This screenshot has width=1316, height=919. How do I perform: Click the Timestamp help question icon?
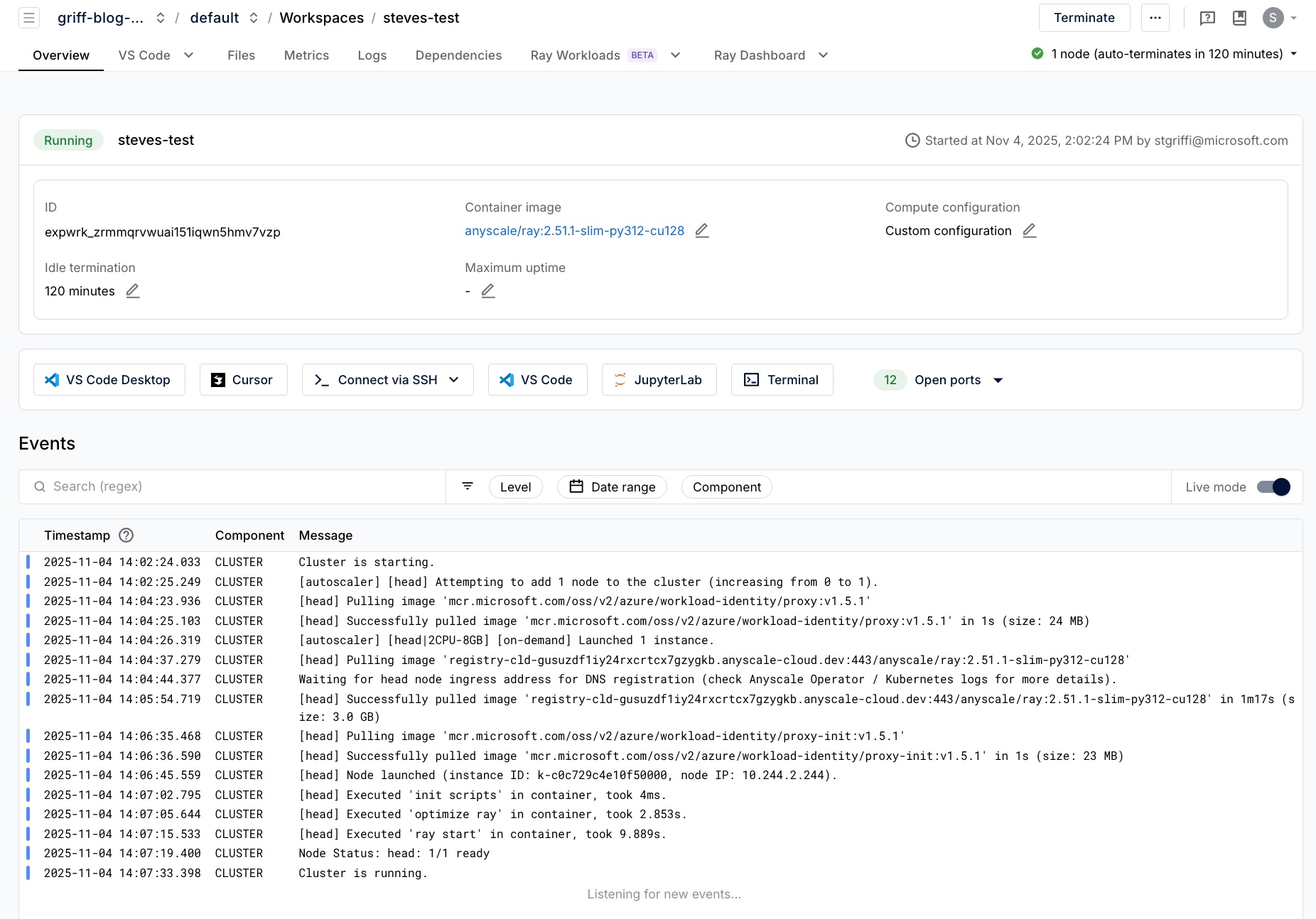click(x=126, y=535)
